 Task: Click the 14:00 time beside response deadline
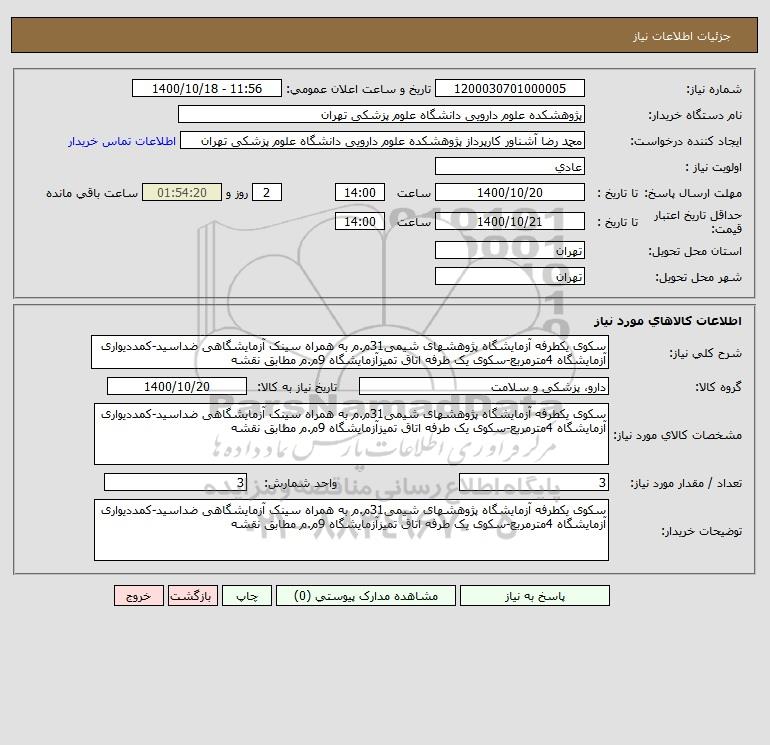click(360, 193)
